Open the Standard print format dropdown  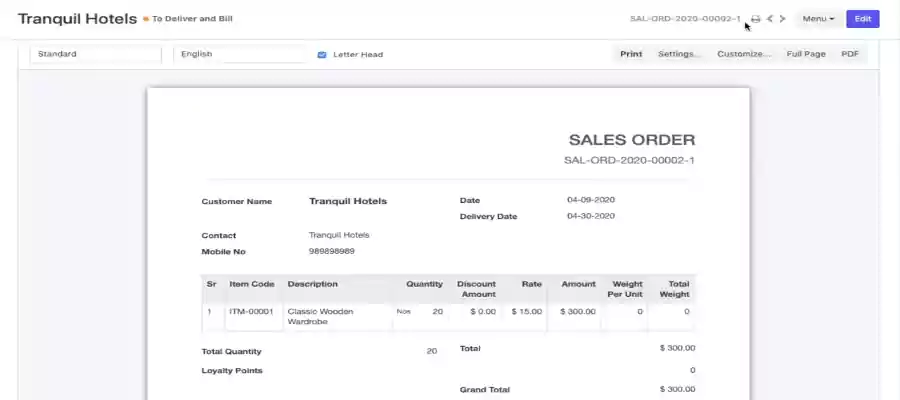pos(95,54)
